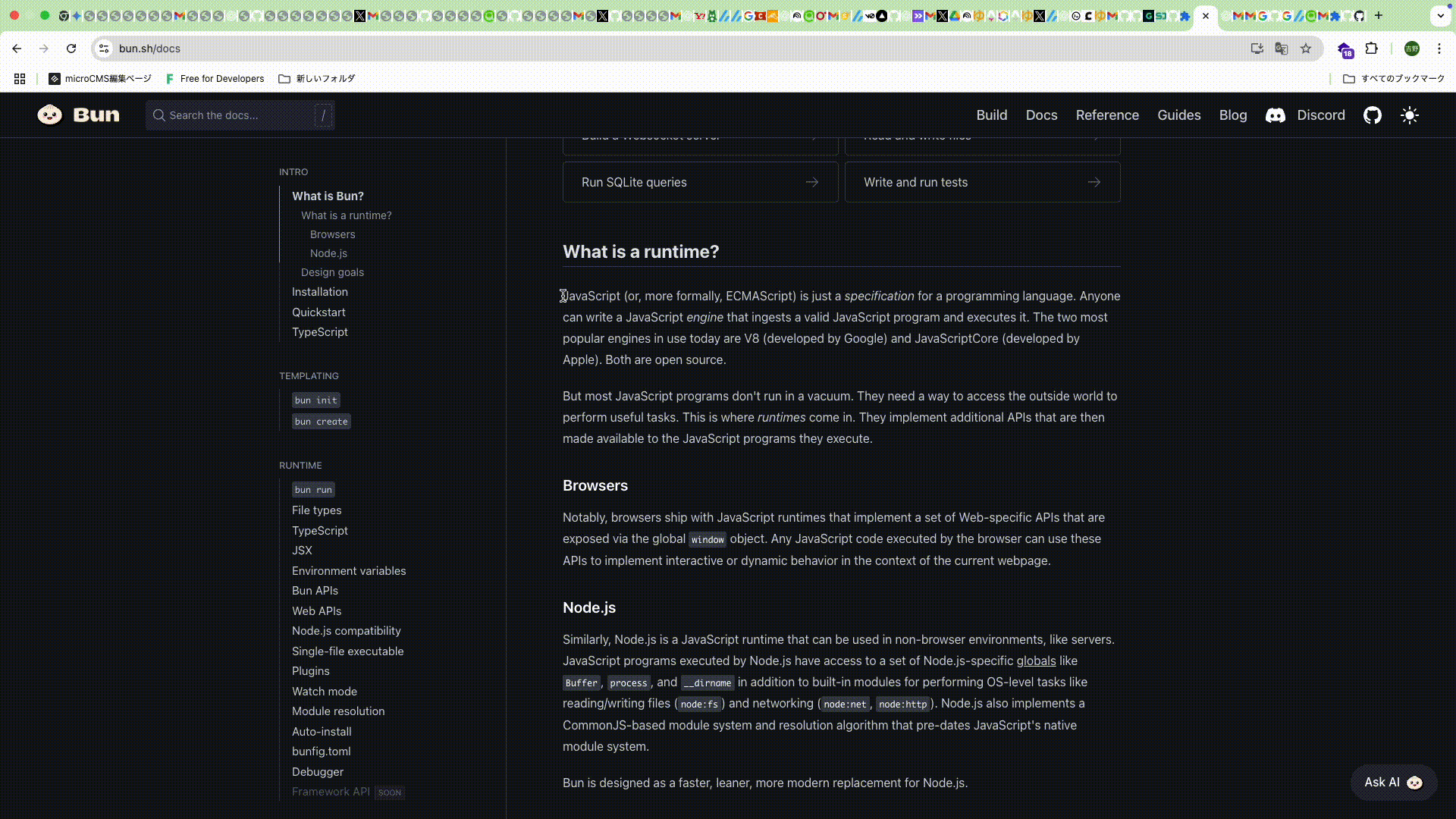Open the site information icon in address bar
Screen dimensions: 1456x819
(x=104, y=49)
